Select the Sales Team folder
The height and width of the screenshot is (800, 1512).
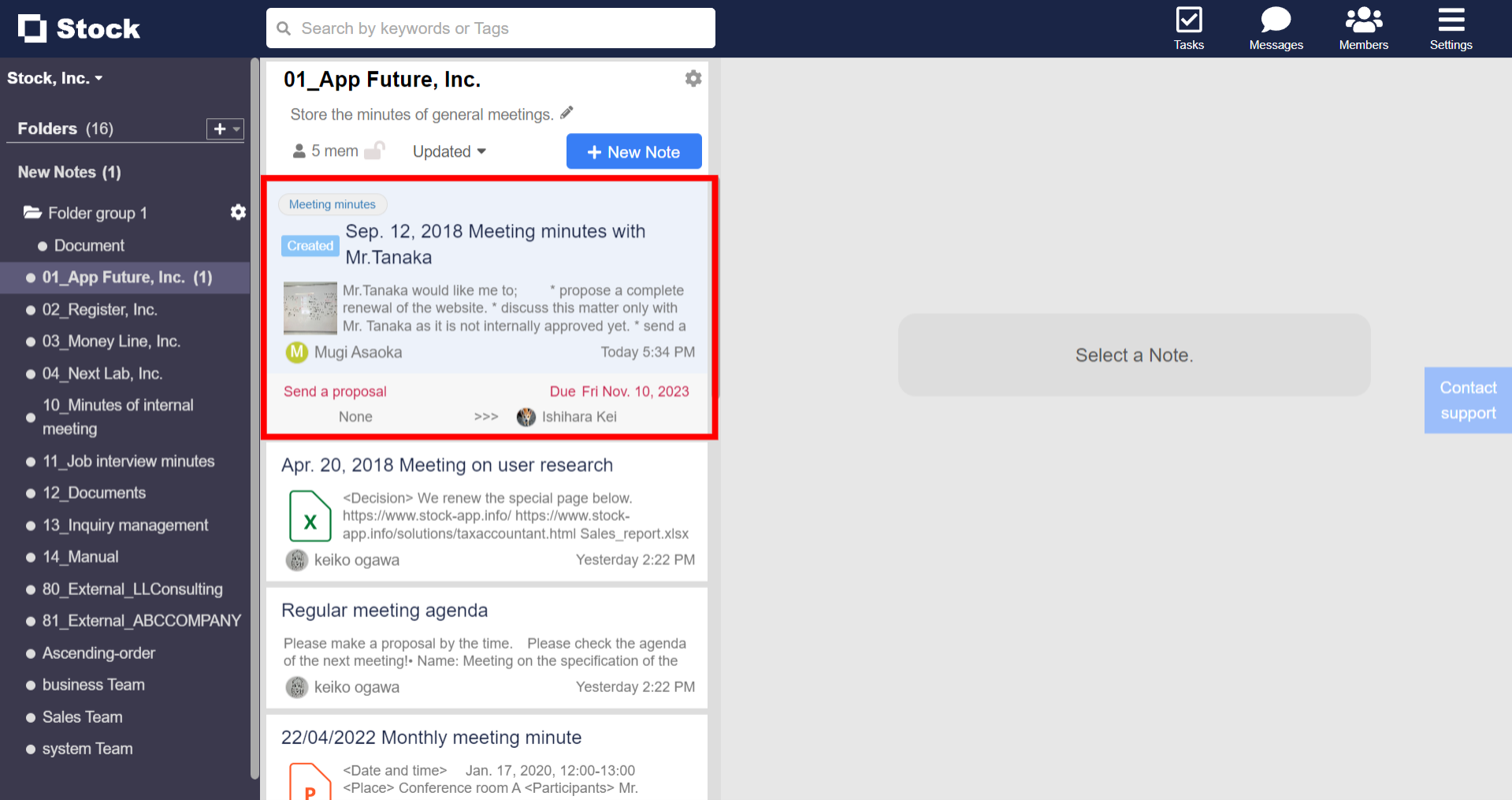click(82, 716)
